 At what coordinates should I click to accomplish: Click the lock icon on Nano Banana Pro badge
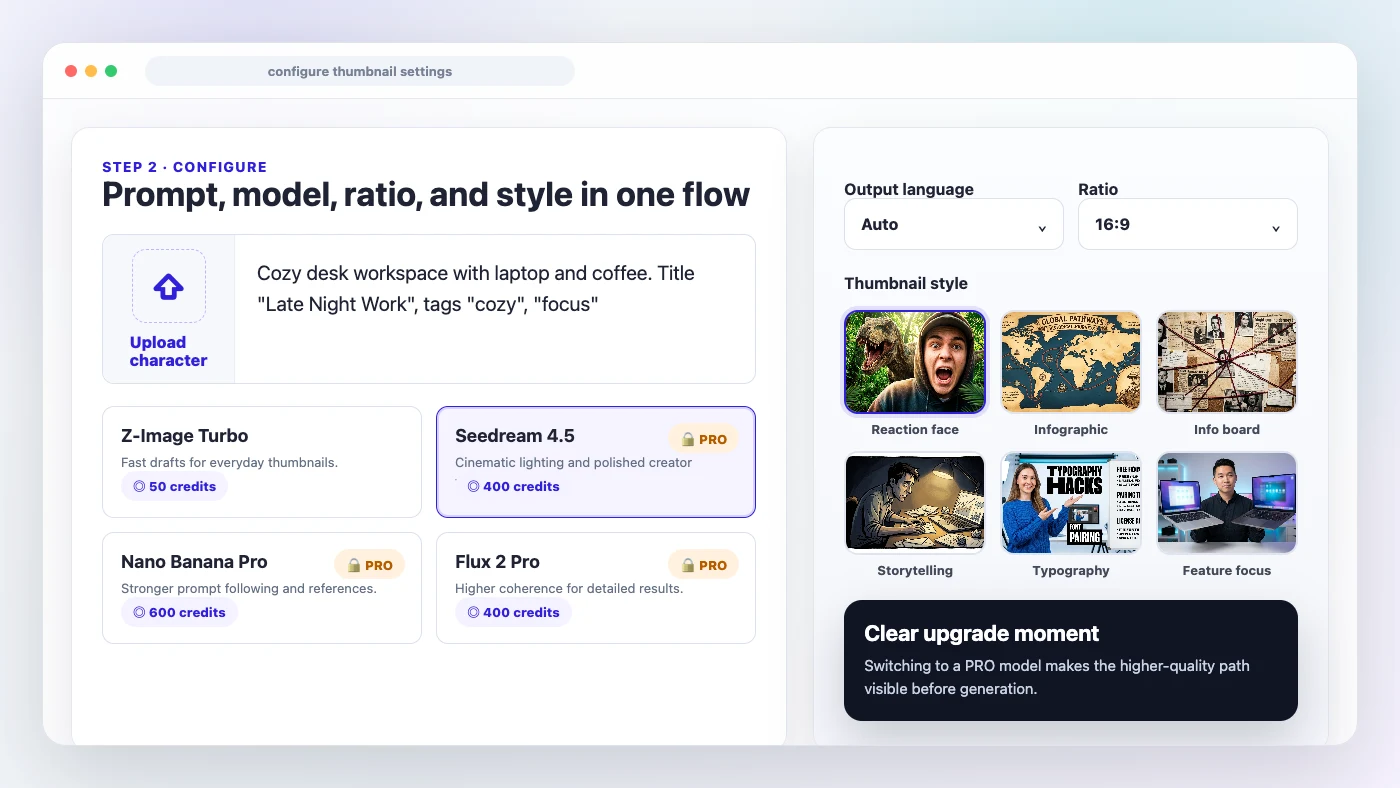pyautogui.click(x=354, y=565)
